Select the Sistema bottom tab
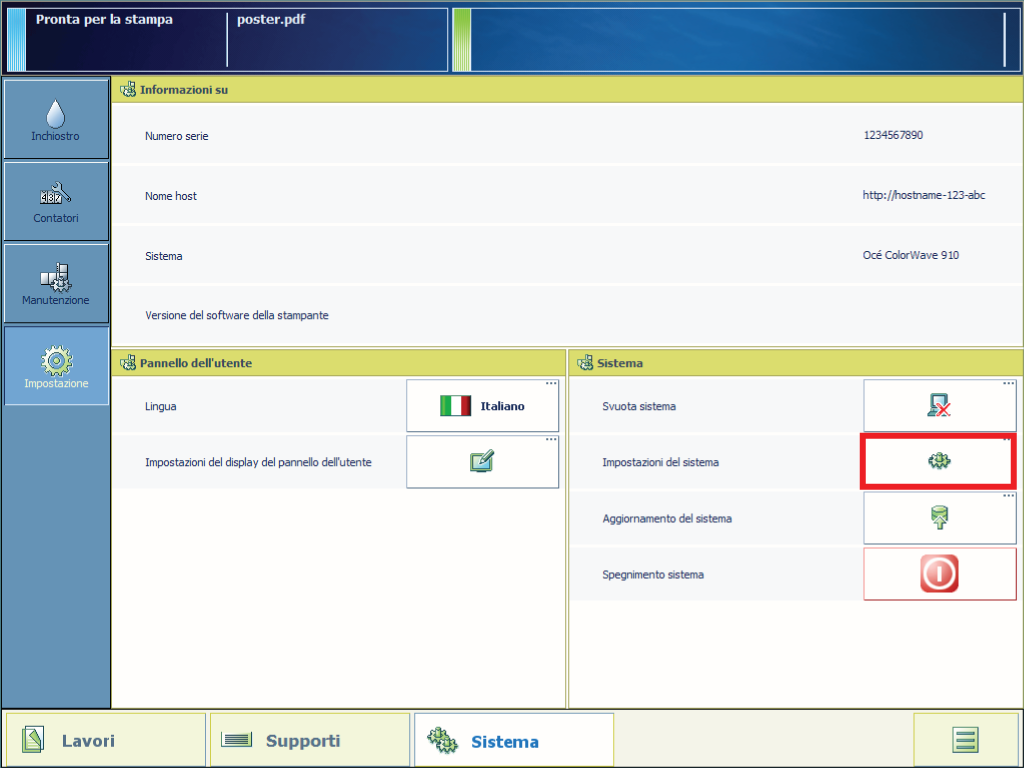Viewport: 1024px width, 768px height. coord(513,740)
